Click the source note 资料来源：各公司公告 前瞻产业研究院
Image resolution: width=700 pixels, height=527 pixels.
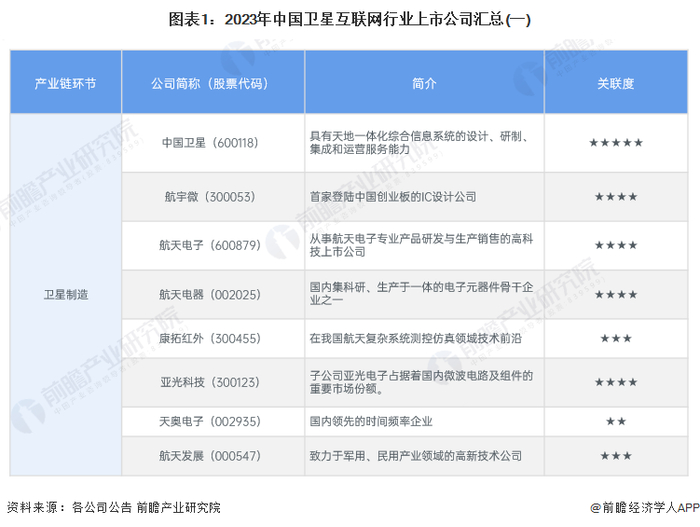114,508
